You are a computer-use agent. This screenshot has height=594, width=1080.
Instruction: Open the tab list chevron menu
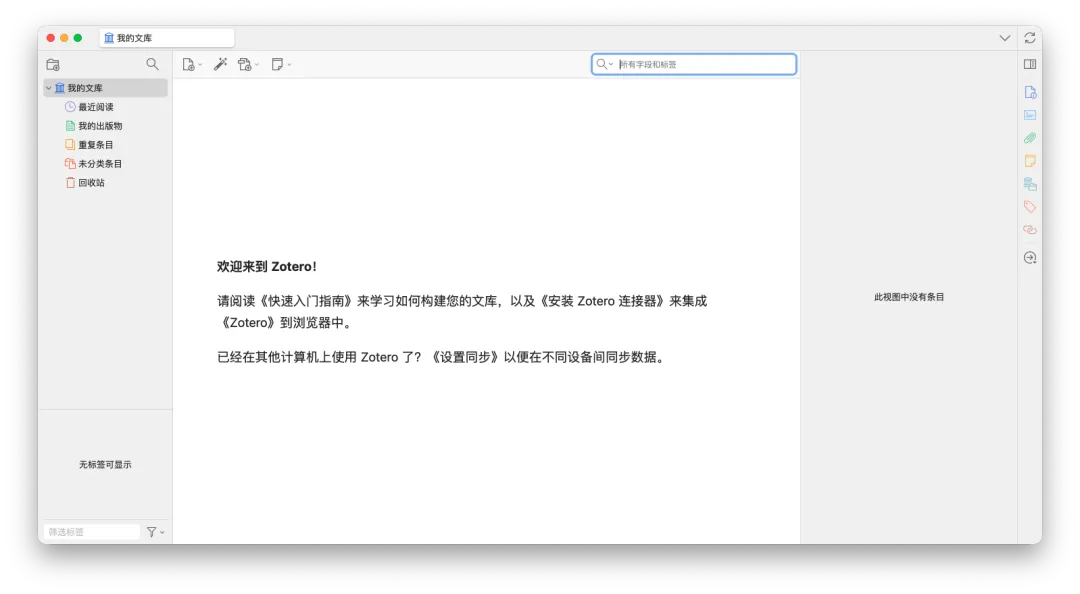[x=1005, y=38]
